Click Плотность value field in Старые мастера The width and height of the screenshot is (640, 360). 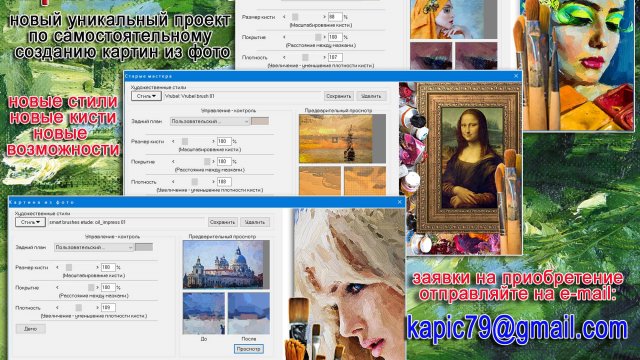pyautogui.click(x=224, y=182)
